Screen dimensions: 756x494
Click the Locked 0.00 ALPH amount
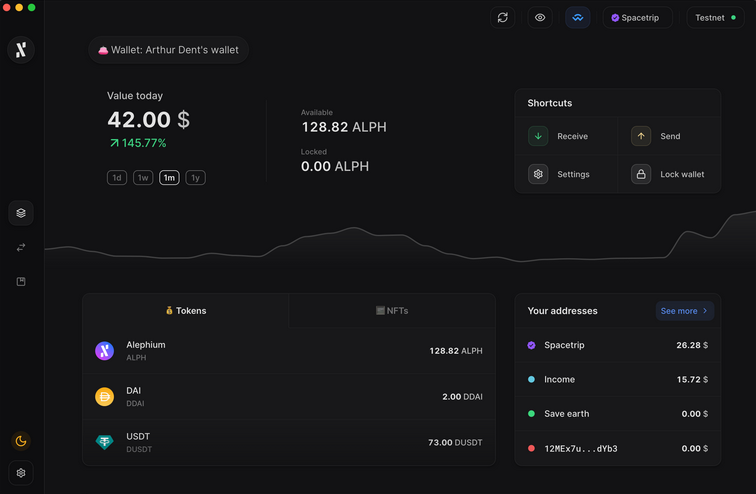335,167
